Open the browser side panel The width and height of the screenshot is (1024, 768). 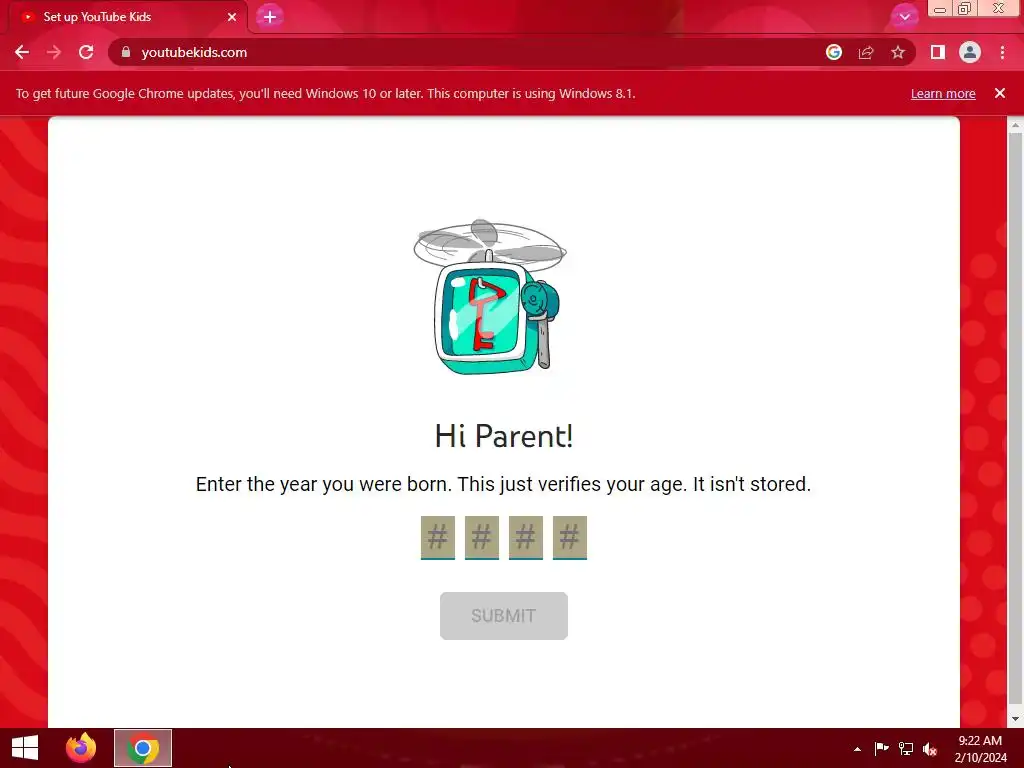coord(938,52)
